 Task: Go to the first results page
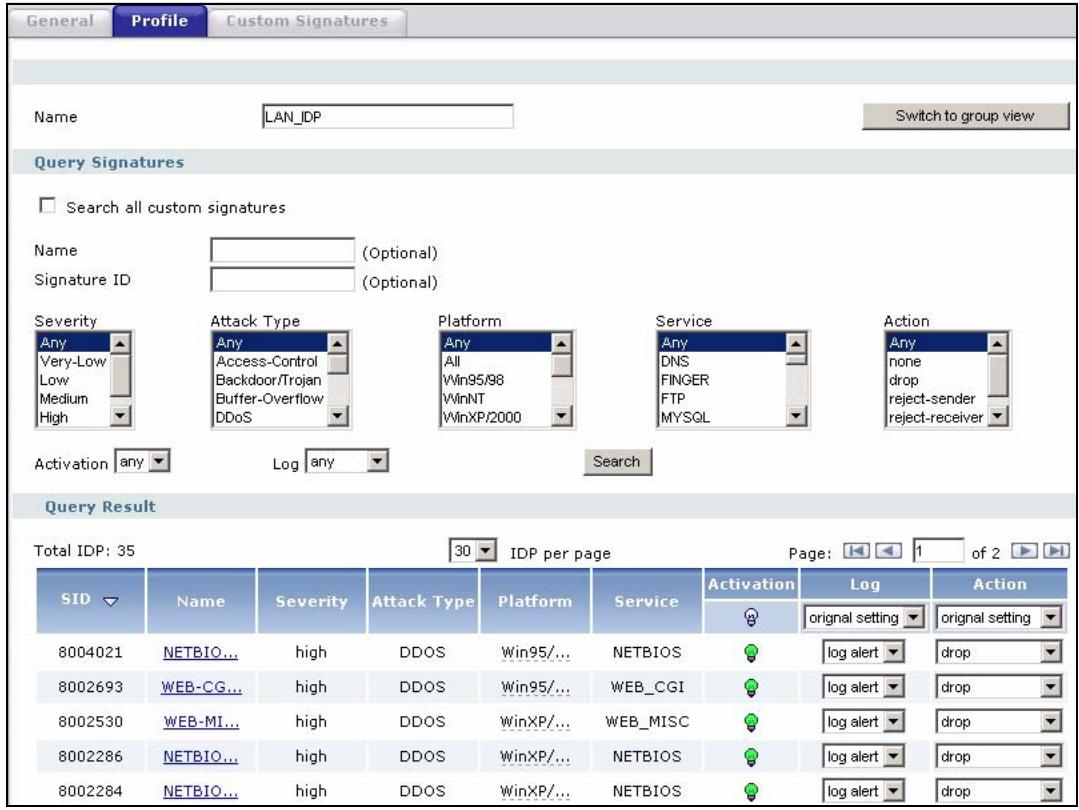[856, 551]
